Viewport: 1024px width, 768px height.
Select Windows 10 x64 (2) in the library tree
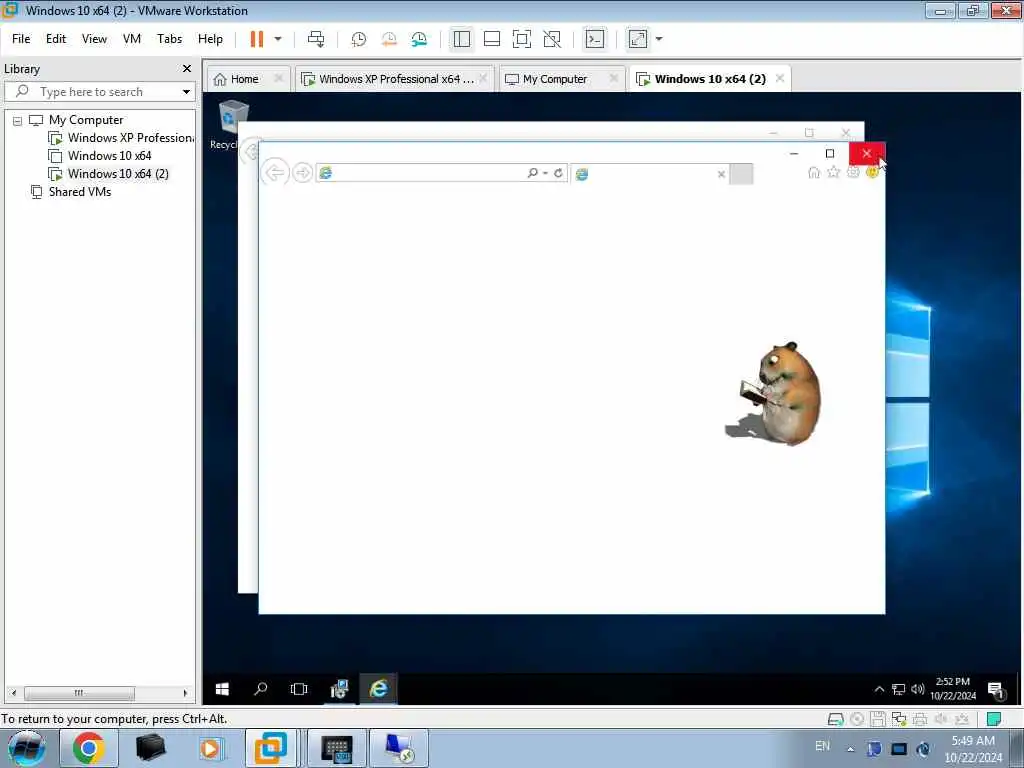(108, 174)
